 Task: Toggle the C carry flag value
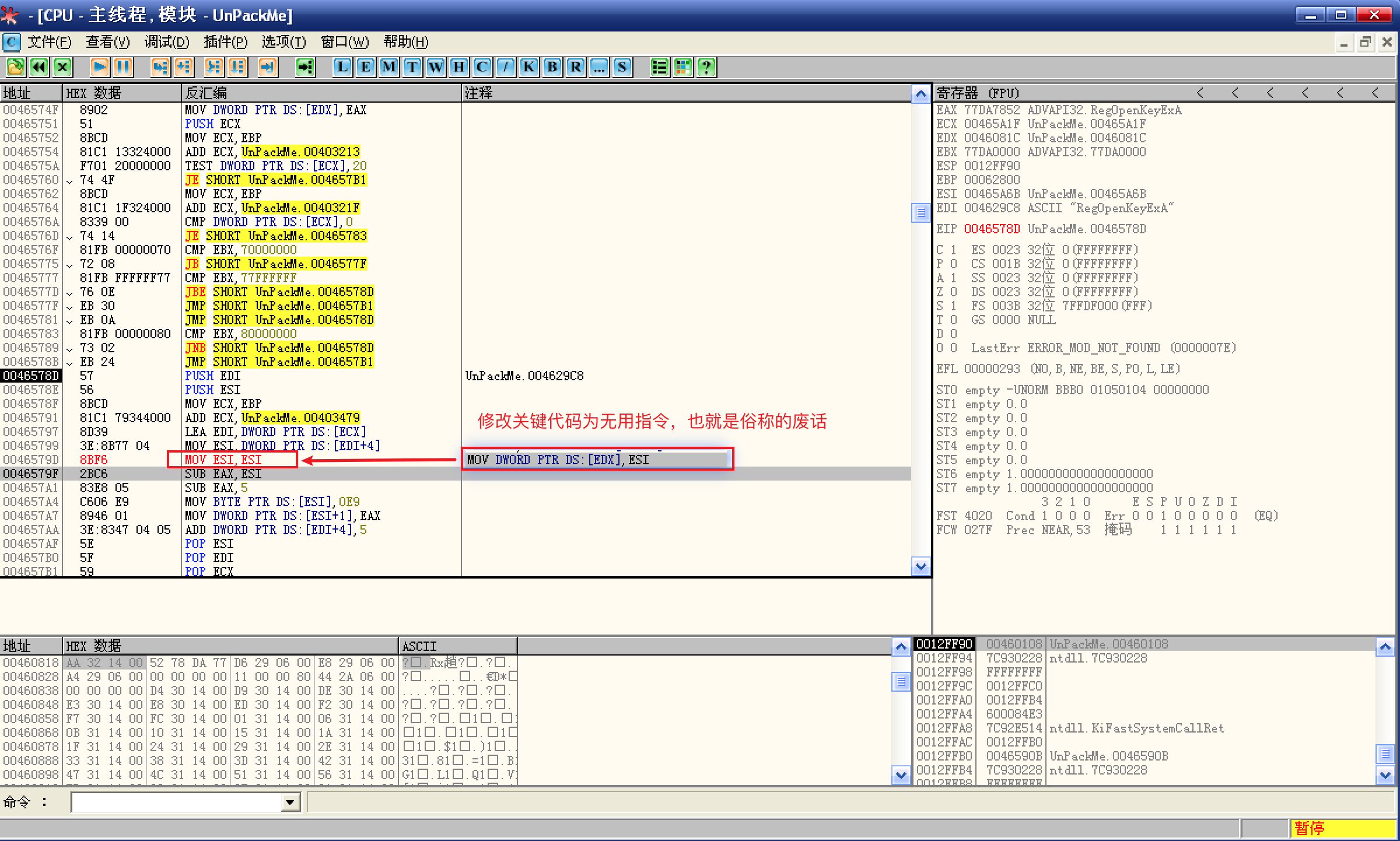point(953,250)
